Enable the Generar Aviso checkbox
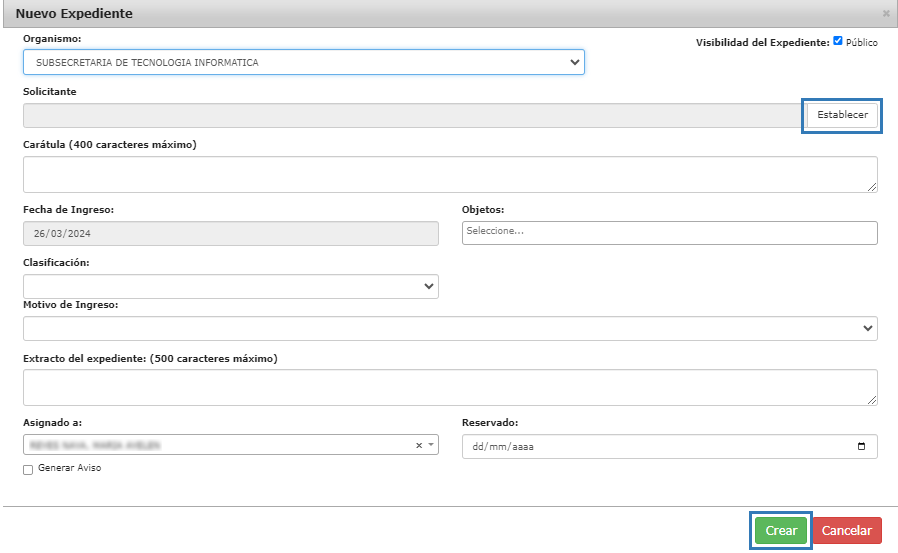Image resolution: width=898 pixels, height=553 pixels. tap(28, 469)
